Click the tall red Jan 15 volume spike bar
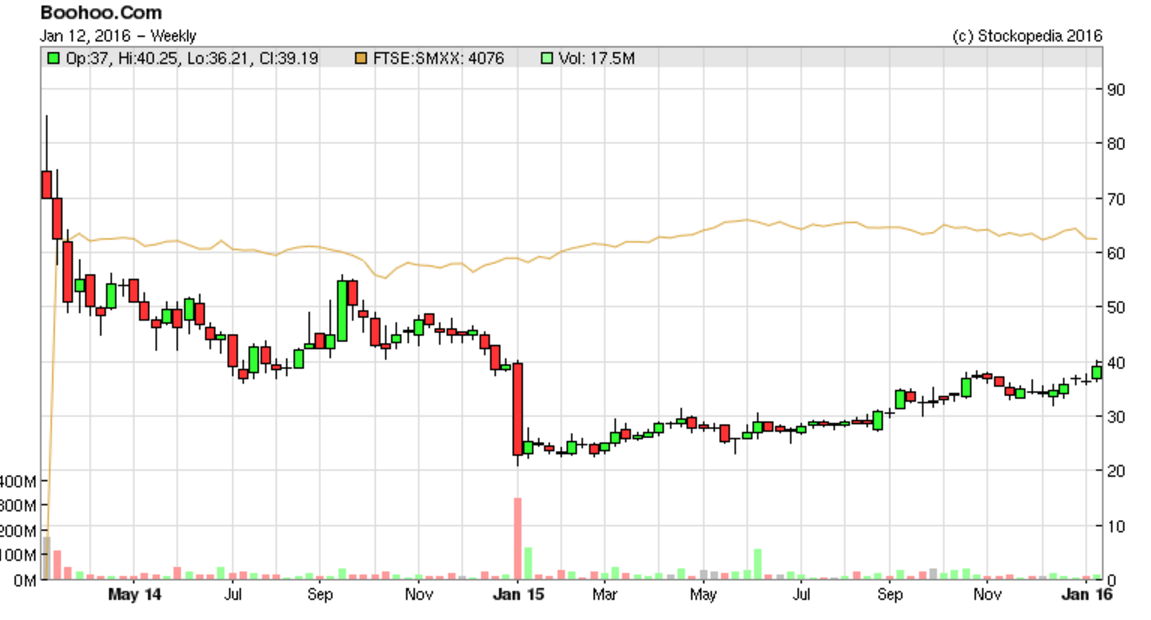The width and height of the screenshot is (1151, 620). 518,539
